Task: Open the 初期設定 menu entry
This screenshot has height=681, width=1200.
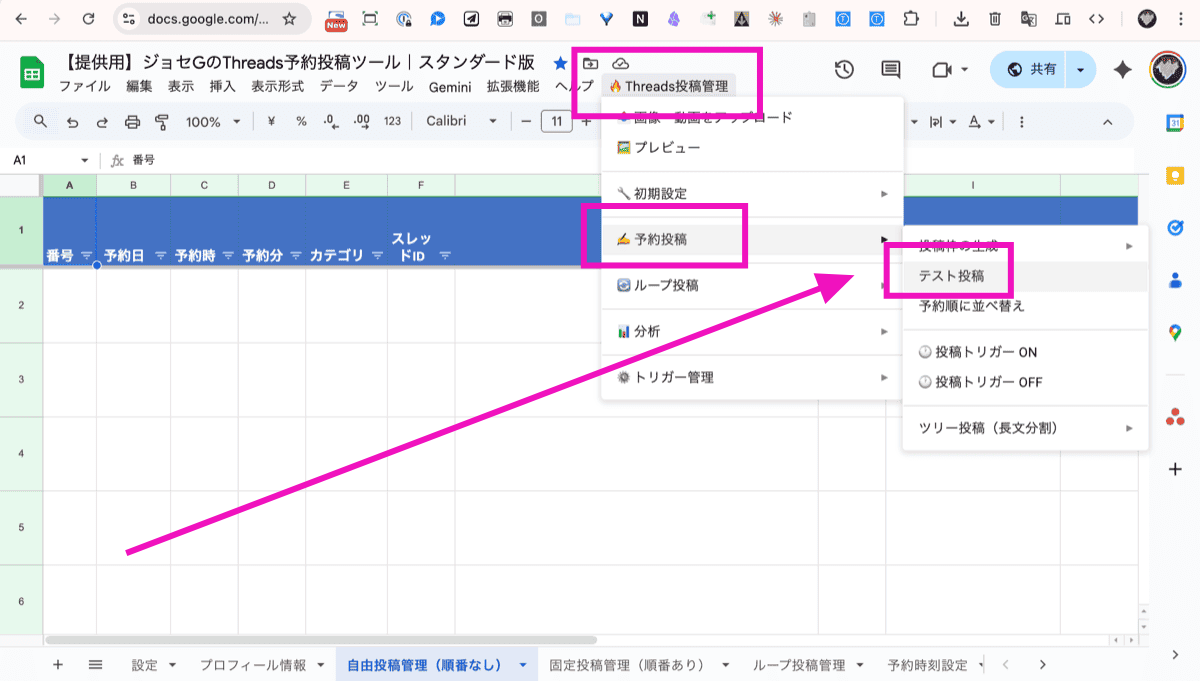Action: click(752, 193)
